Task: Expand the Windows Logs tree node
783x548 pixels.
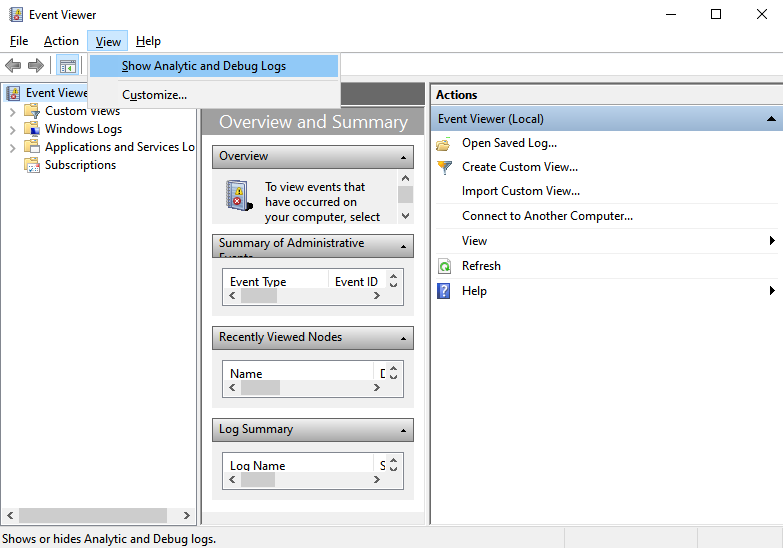Action: click(12, 130)
